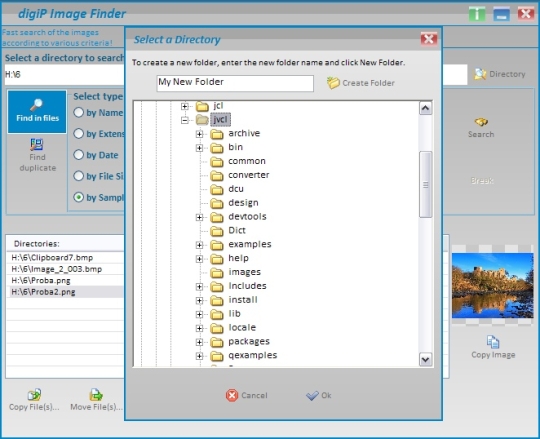Expand the Includes tree node
This screenshot has height=439, width=540.
199,286
